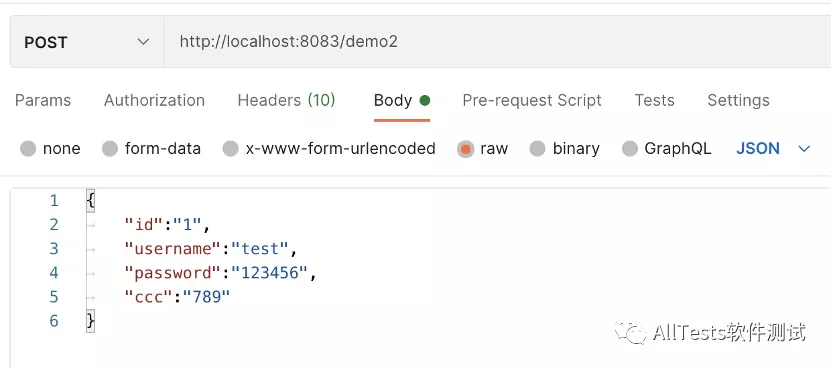Switch to the Tests tab
The image size is (832, 368).
pyautogui.click(x=654, y=100)
